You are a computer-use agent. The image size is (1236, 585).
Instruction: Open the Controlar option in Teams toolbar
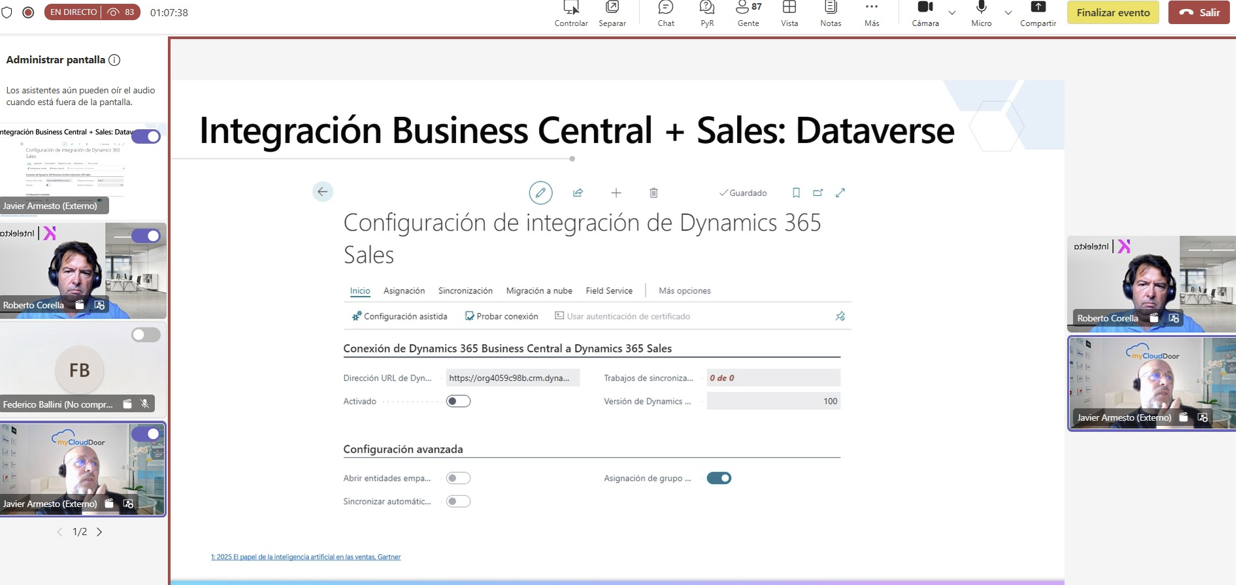pos(571,13)
